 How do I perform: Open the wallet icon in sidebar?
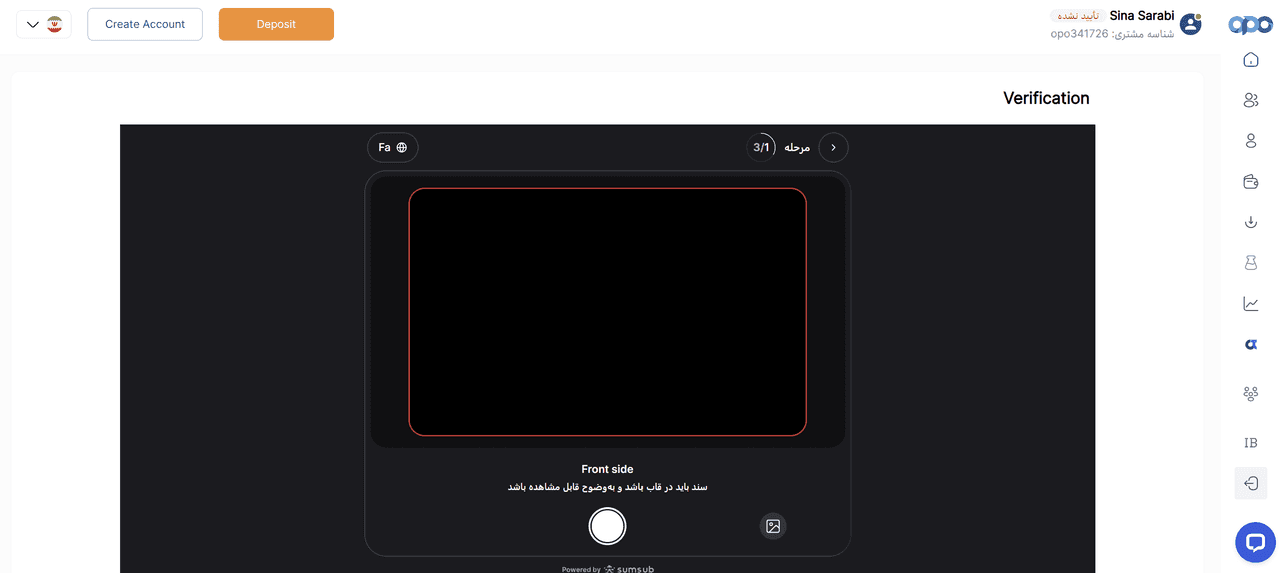point(1250,182)
